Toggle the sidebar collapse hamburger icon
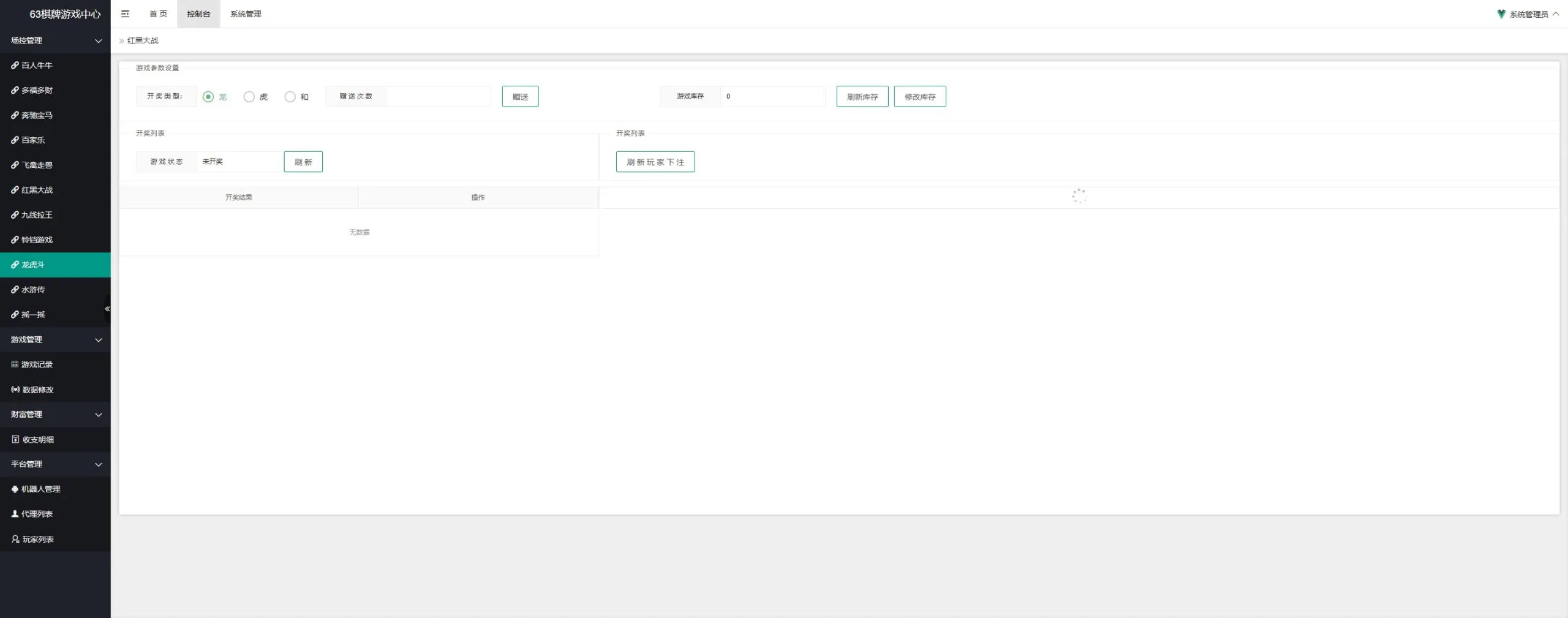The image size is (1568, 618). tap(125, 13)
